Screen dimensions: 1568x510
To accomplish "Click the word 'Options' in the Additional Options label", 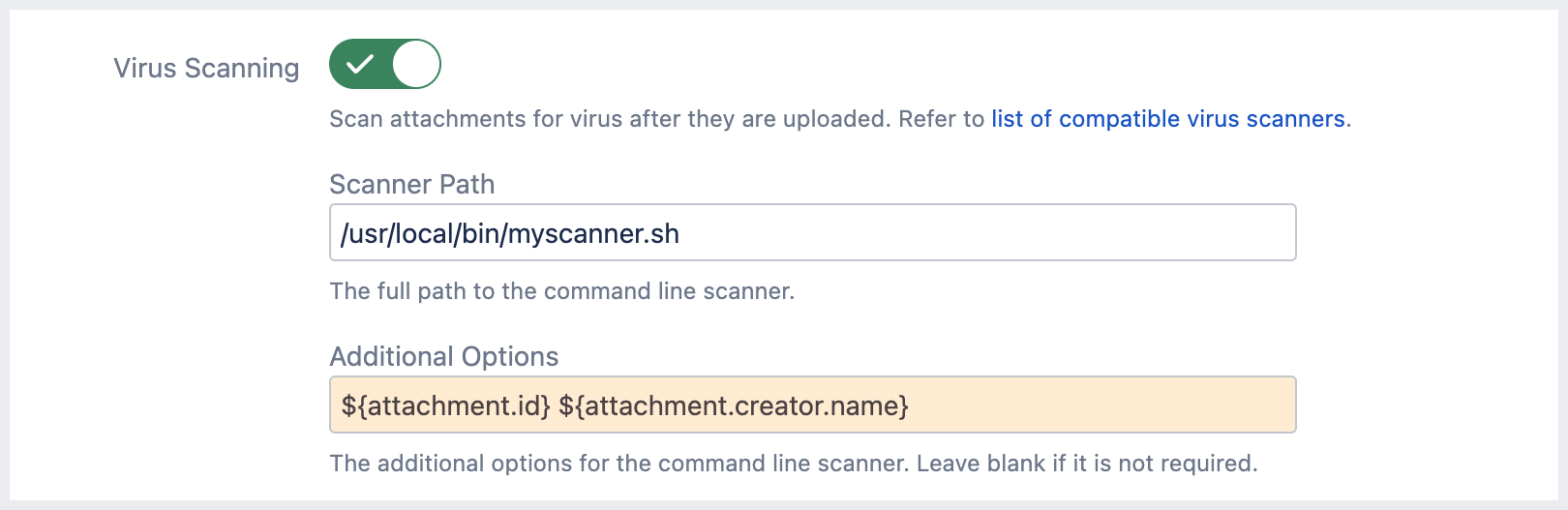I will pyautogui.click(x=510, y=356).
